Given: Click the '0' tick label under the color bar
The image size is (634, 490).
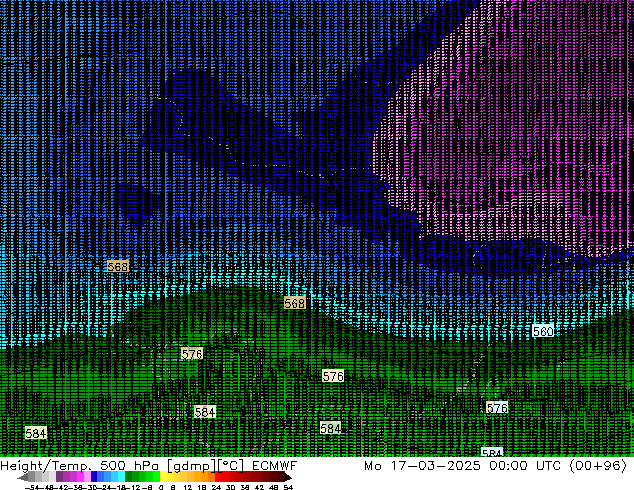Looking at the screenshot, I should click(161, 487).
